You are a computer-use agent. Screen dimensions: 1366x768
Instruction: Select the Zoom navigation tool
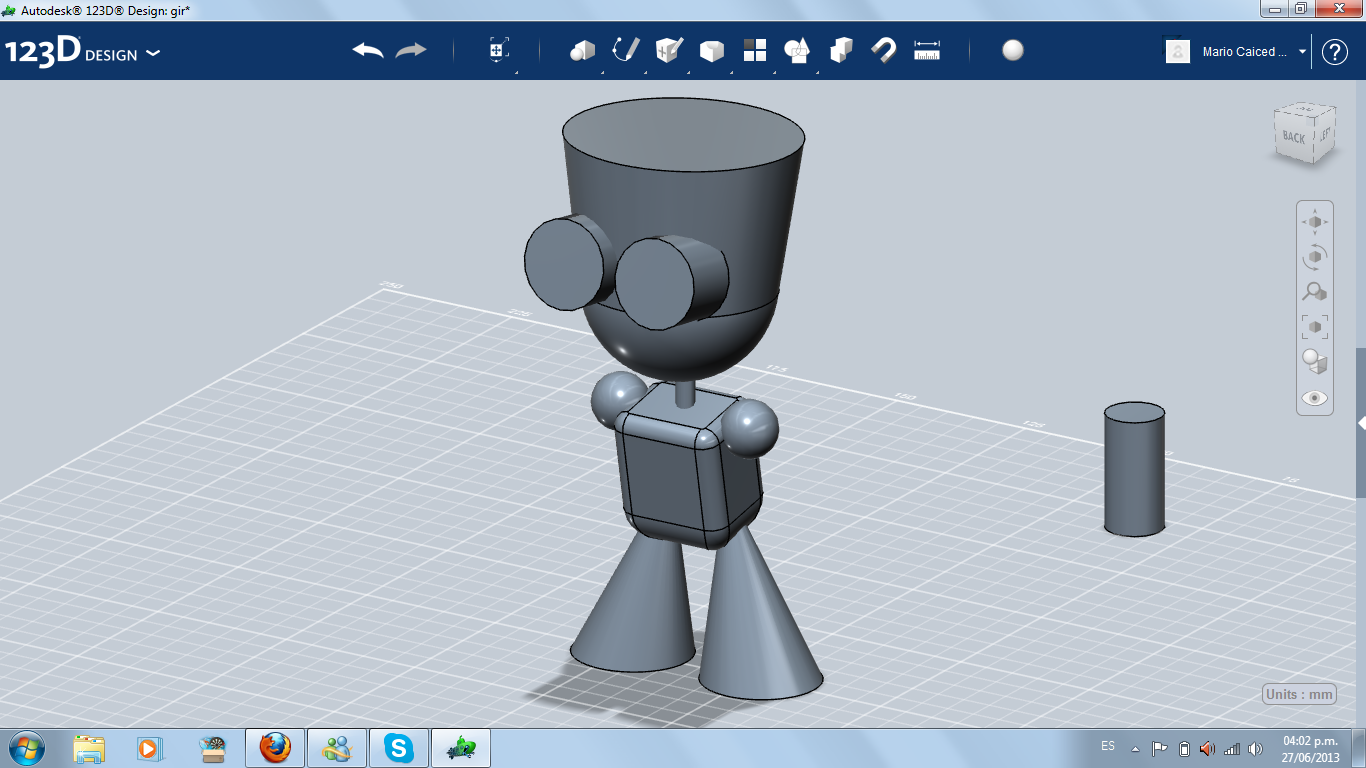coord(1315,291)
